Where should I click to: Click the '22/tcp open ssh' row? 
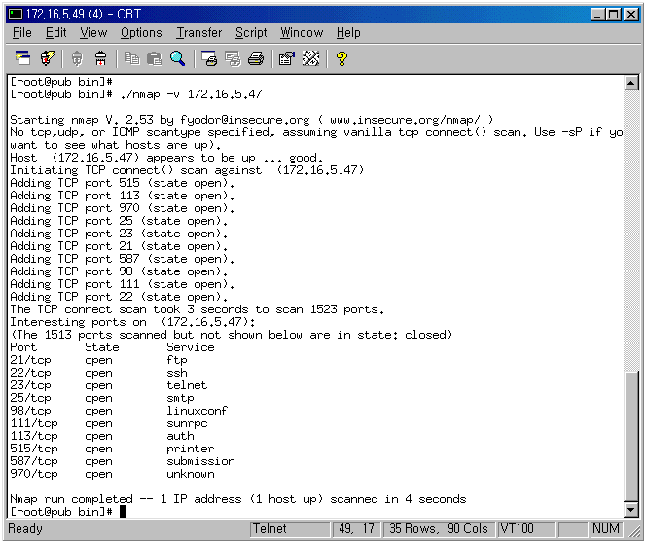click(x=99, y=373)
